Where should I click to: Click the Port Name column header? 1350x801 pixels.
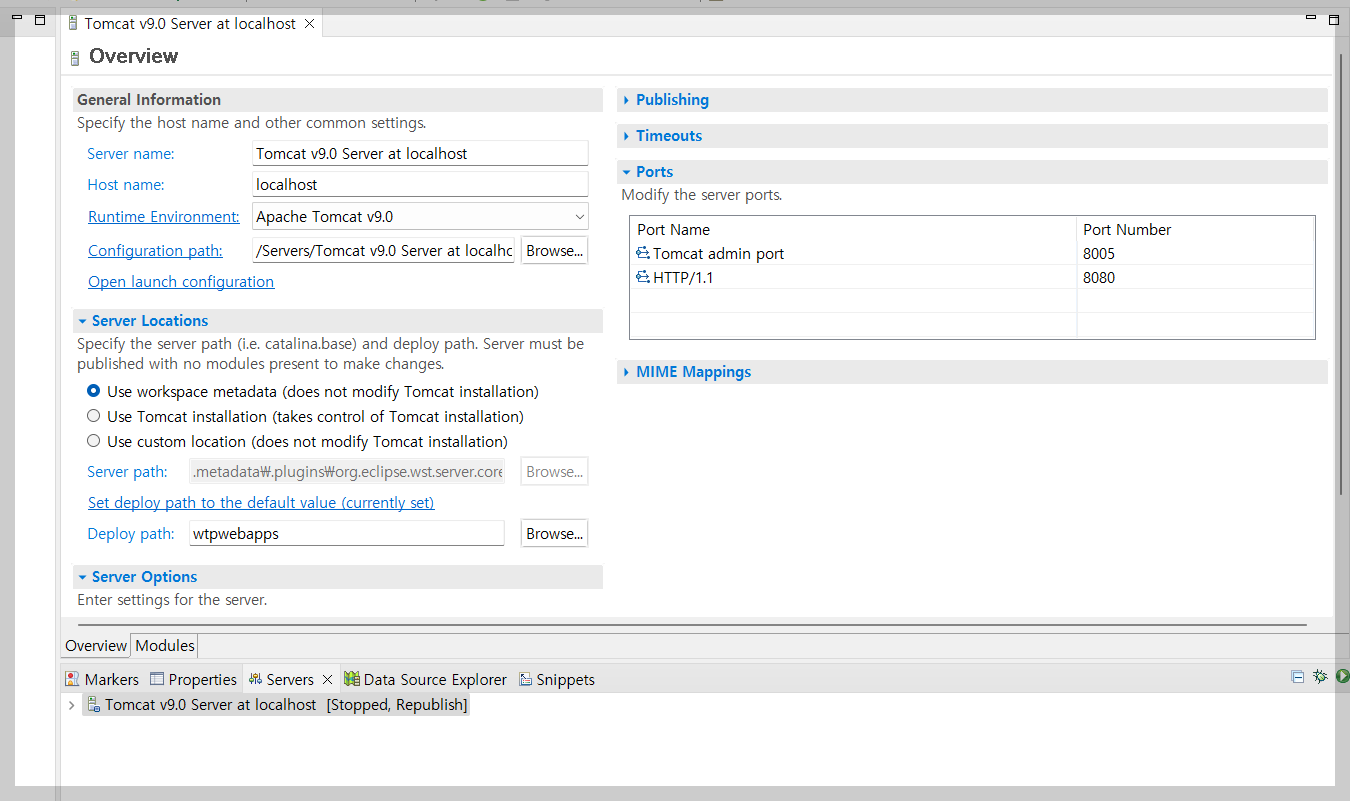[853, 229]
